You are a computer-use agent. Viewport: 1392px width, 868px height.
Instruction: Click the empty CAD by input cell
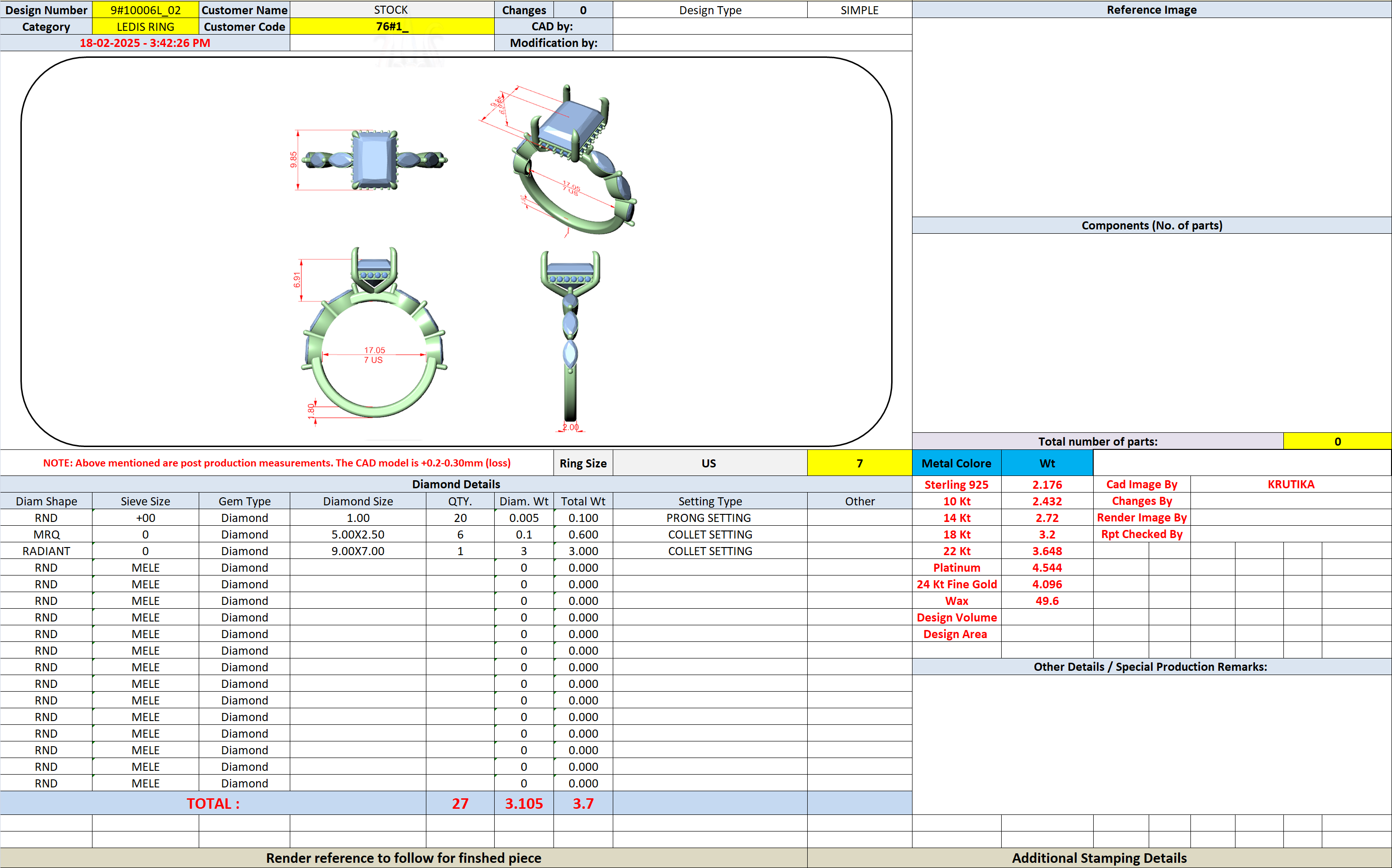(x=762, y=27)
